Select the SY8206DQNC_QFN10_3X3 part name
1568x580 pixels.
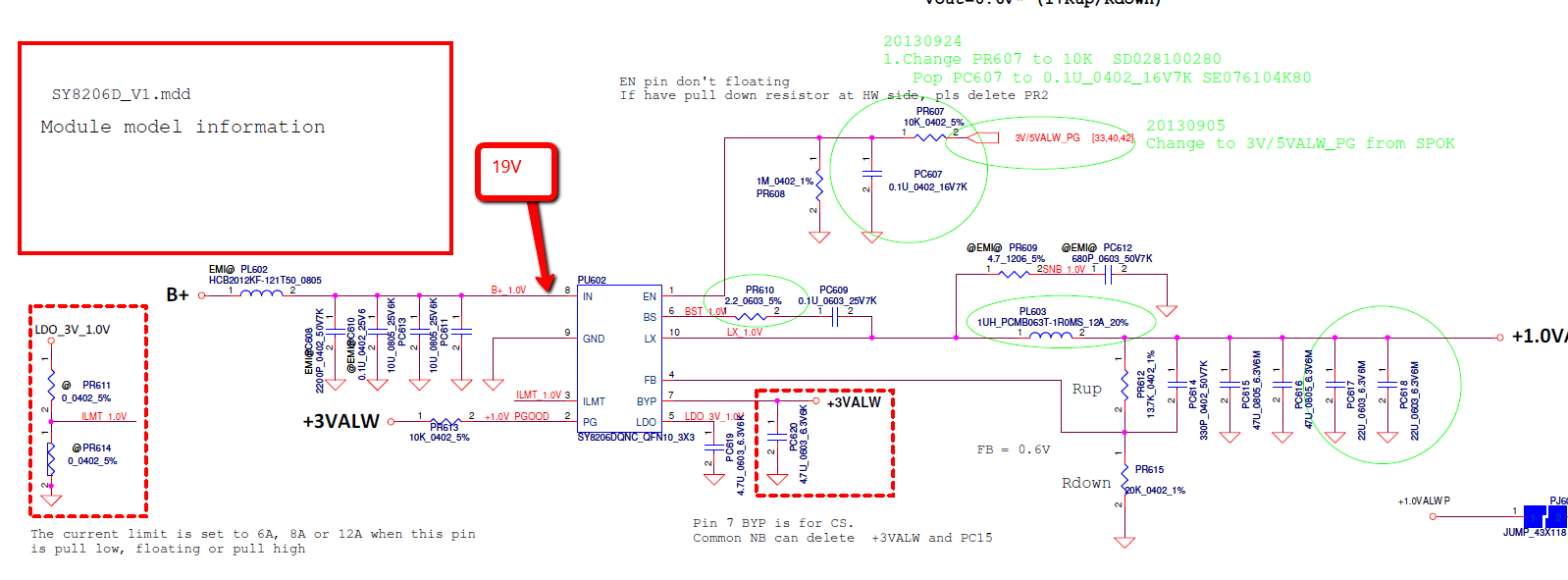636,437
